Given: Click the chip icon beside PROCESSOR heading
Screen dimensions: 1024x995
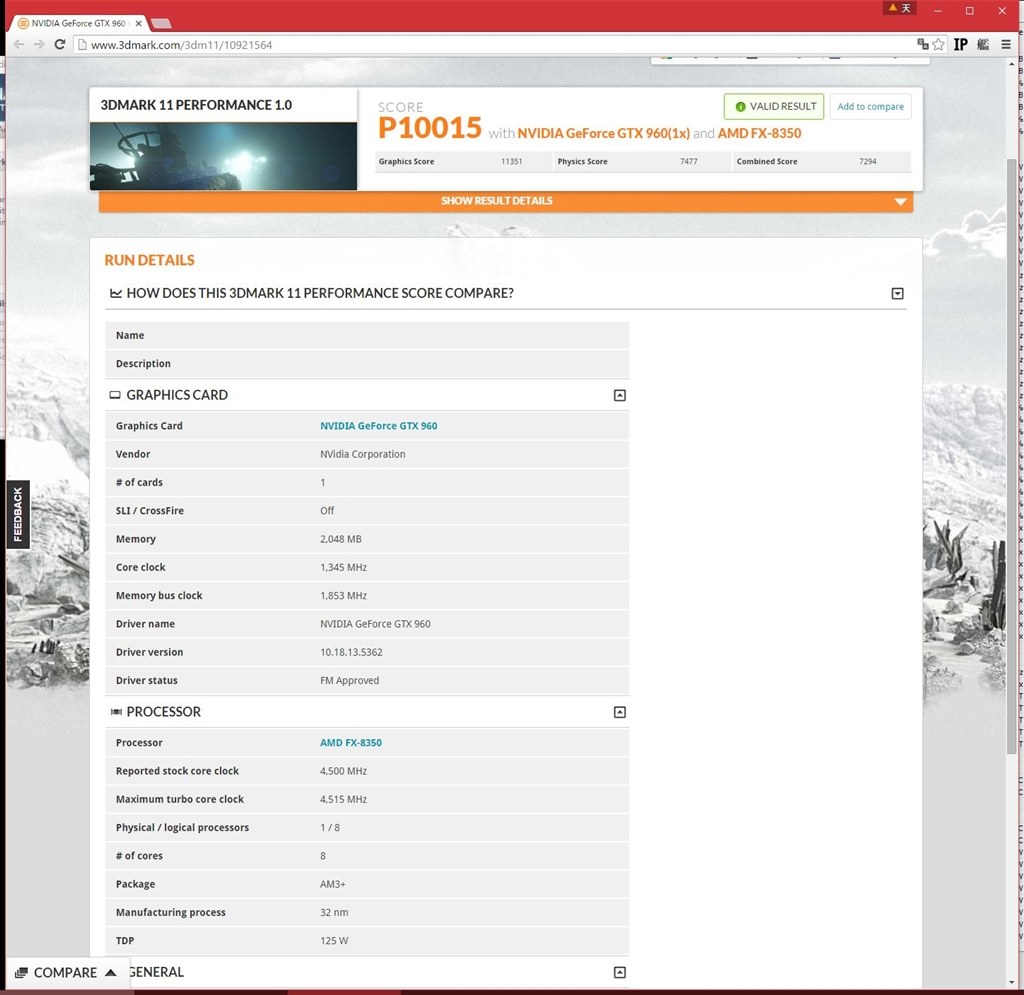Looking at the screenshot, I should coord(116,712).
